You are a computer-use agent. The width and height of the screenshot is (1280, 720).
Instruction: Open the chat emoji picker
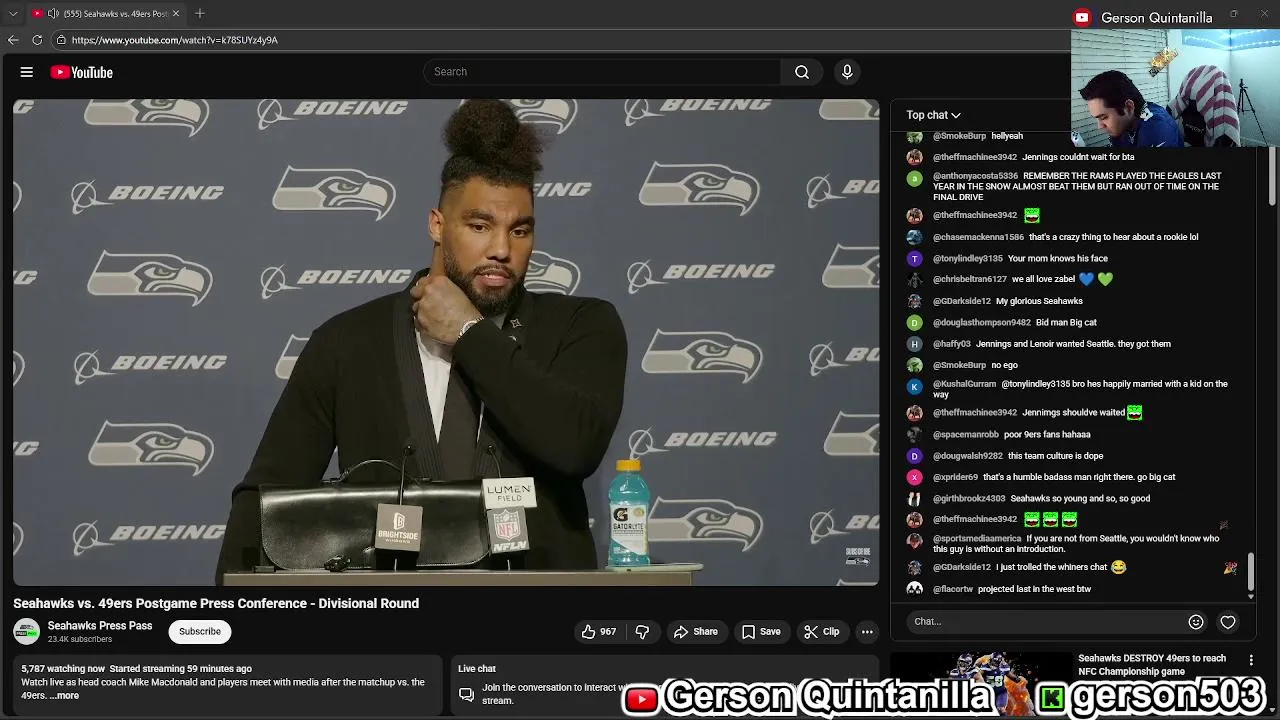click(1195, 622)
